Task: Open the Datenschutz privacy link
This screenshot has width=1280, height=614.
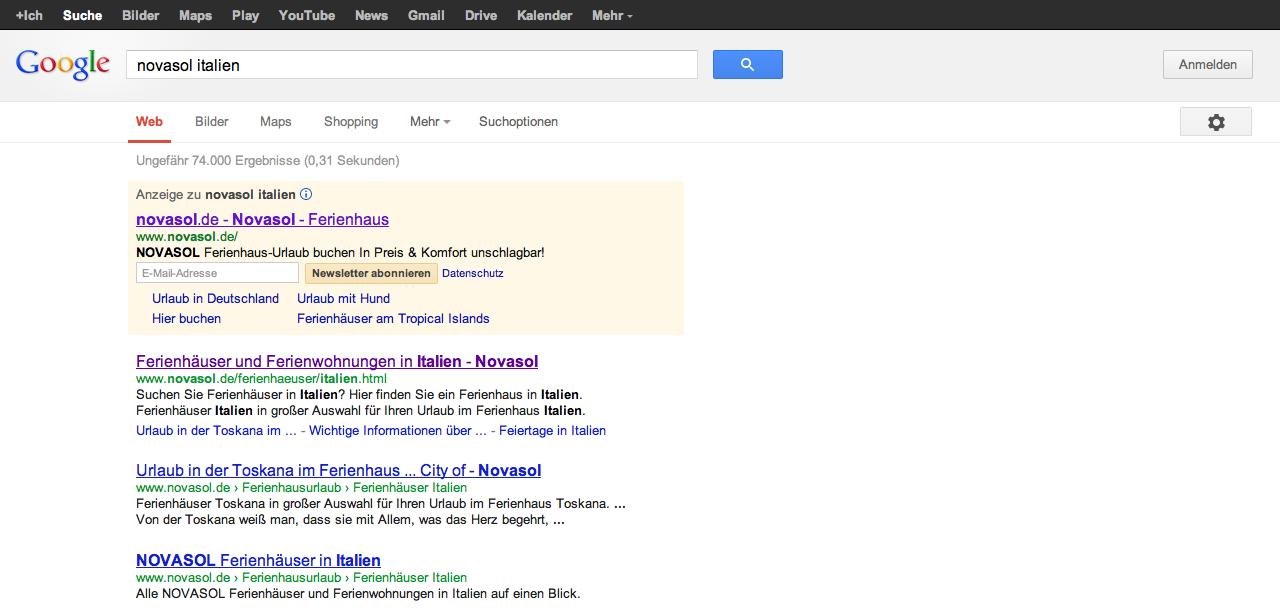Action: pos(473,273)
